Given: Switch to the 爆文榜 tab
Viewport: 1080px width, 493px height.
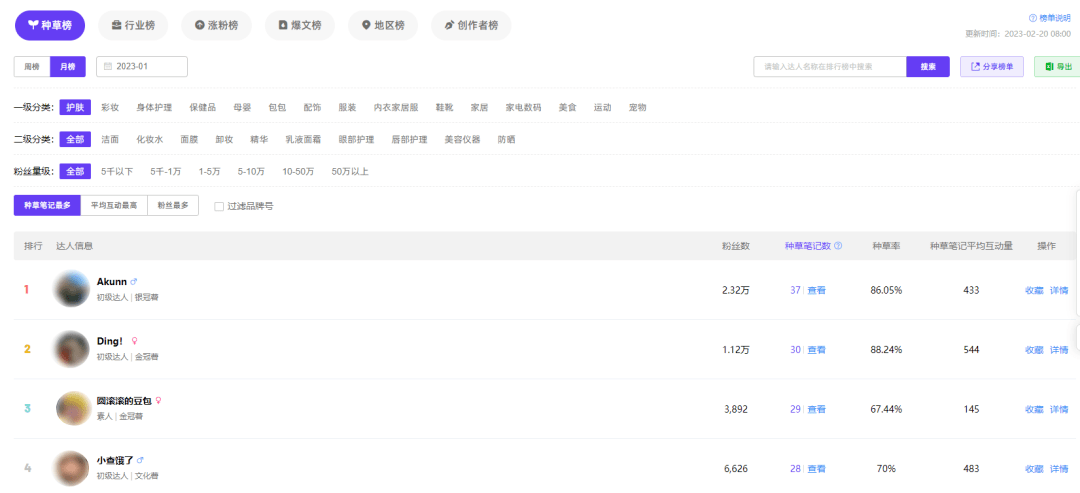Looking at the screenshot, I should pos(300,25).
